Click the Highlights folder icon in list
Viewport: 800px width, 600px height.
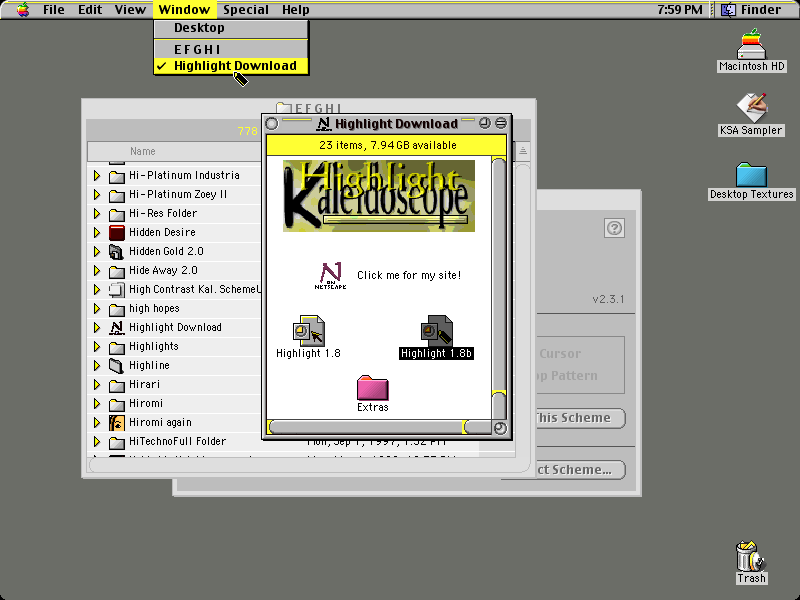click(117, 347)
